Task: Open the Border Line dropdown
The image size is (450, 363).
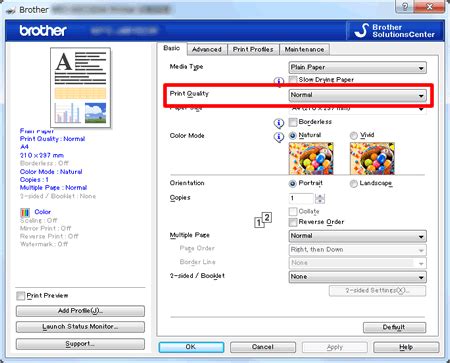Action: click(x=357, y=263)
